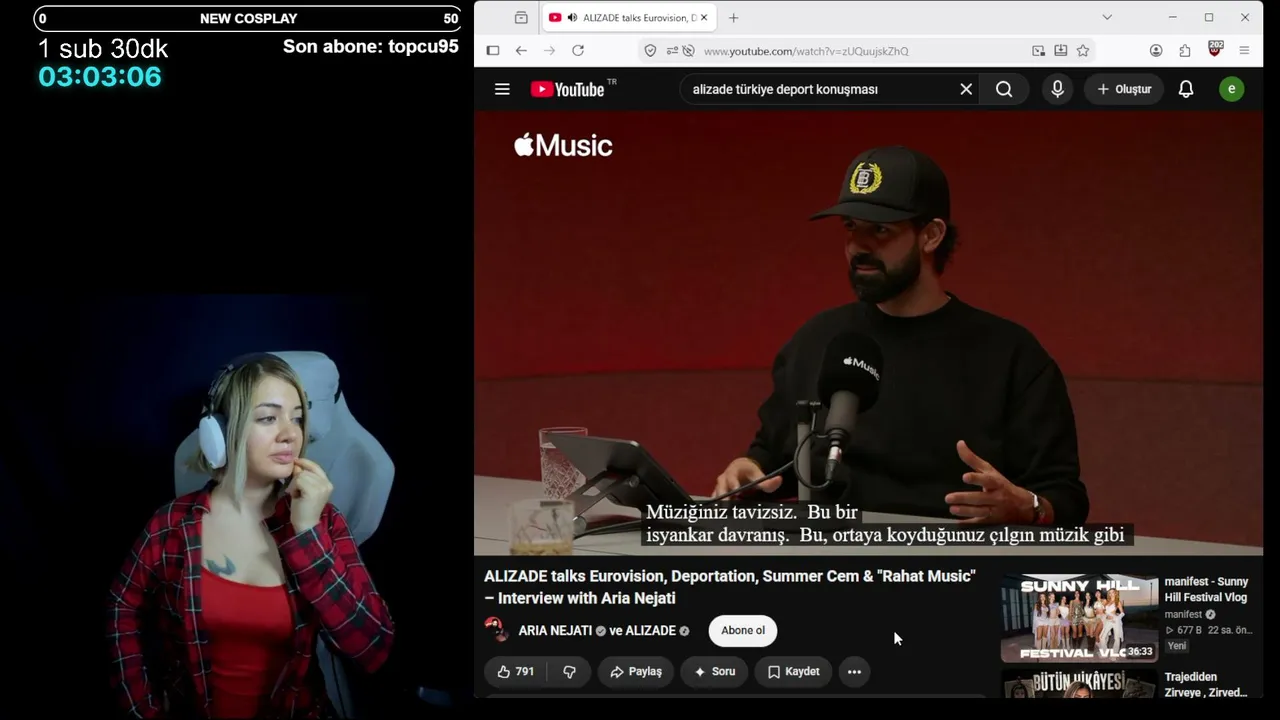Open the manifest channel name under vlog
This screenshot has width=1280, height=720.
point(1183,615)
